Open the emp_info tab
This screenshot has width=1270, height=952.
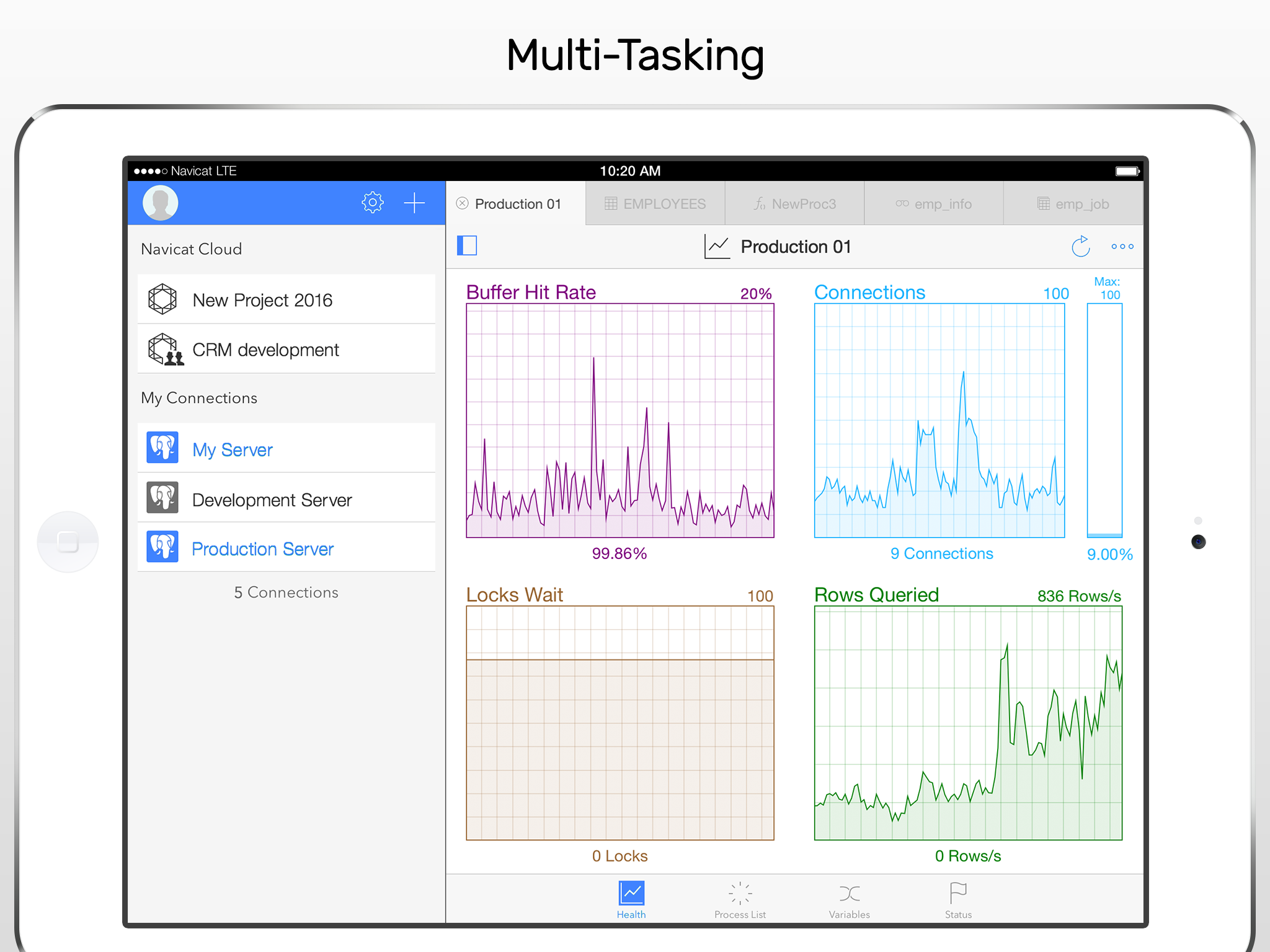click(x=934, y=204)
